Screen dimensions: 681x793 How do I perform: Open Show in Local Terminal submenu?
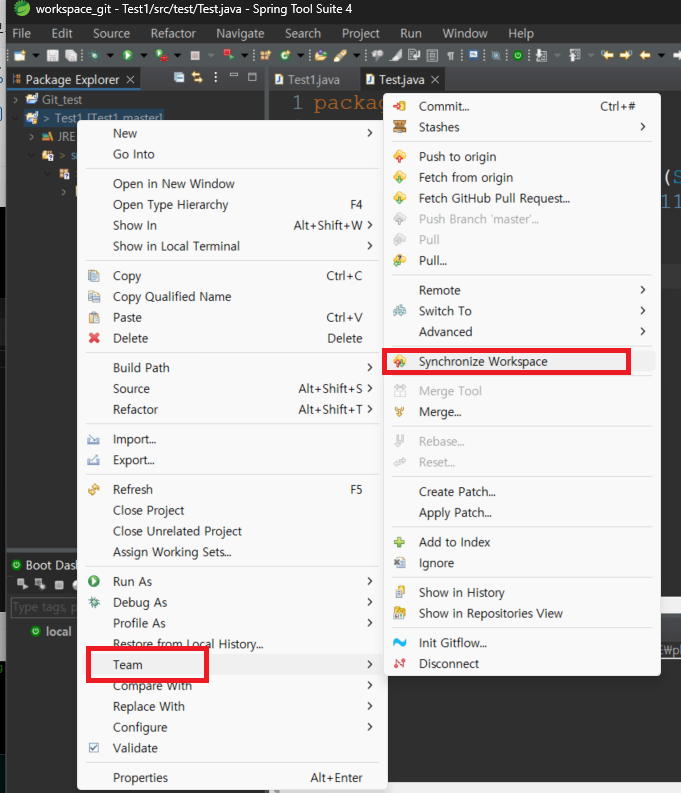coord(232,246)
